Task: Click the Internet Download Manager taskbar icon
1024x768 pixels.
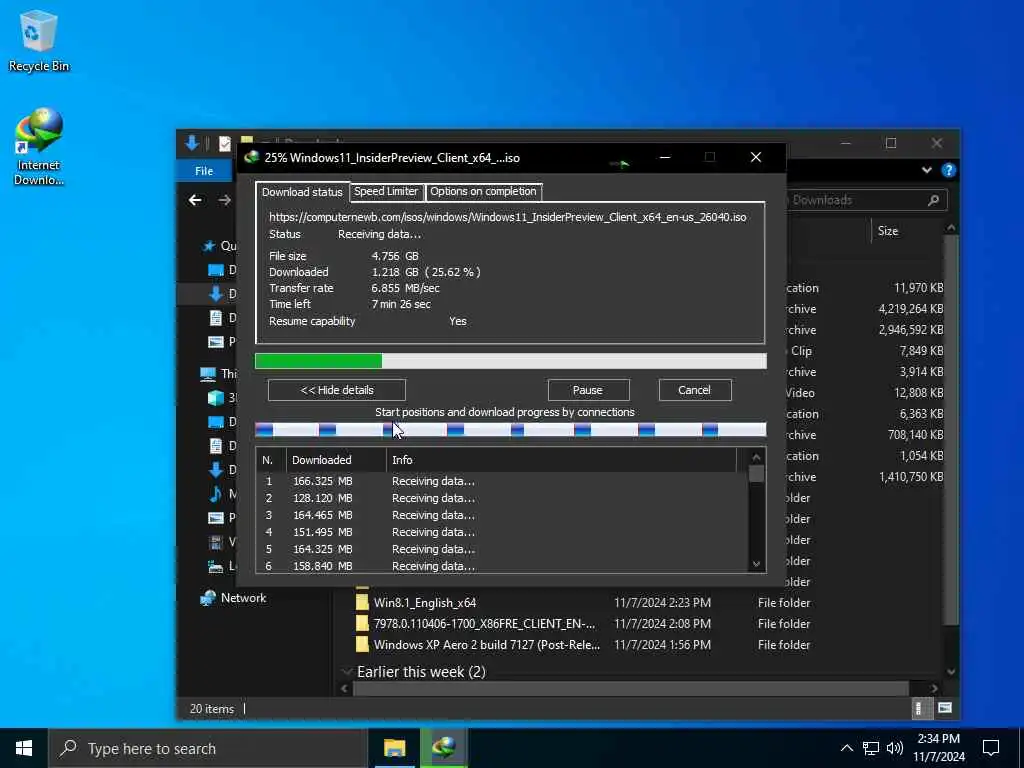Action: click(443, 748)
